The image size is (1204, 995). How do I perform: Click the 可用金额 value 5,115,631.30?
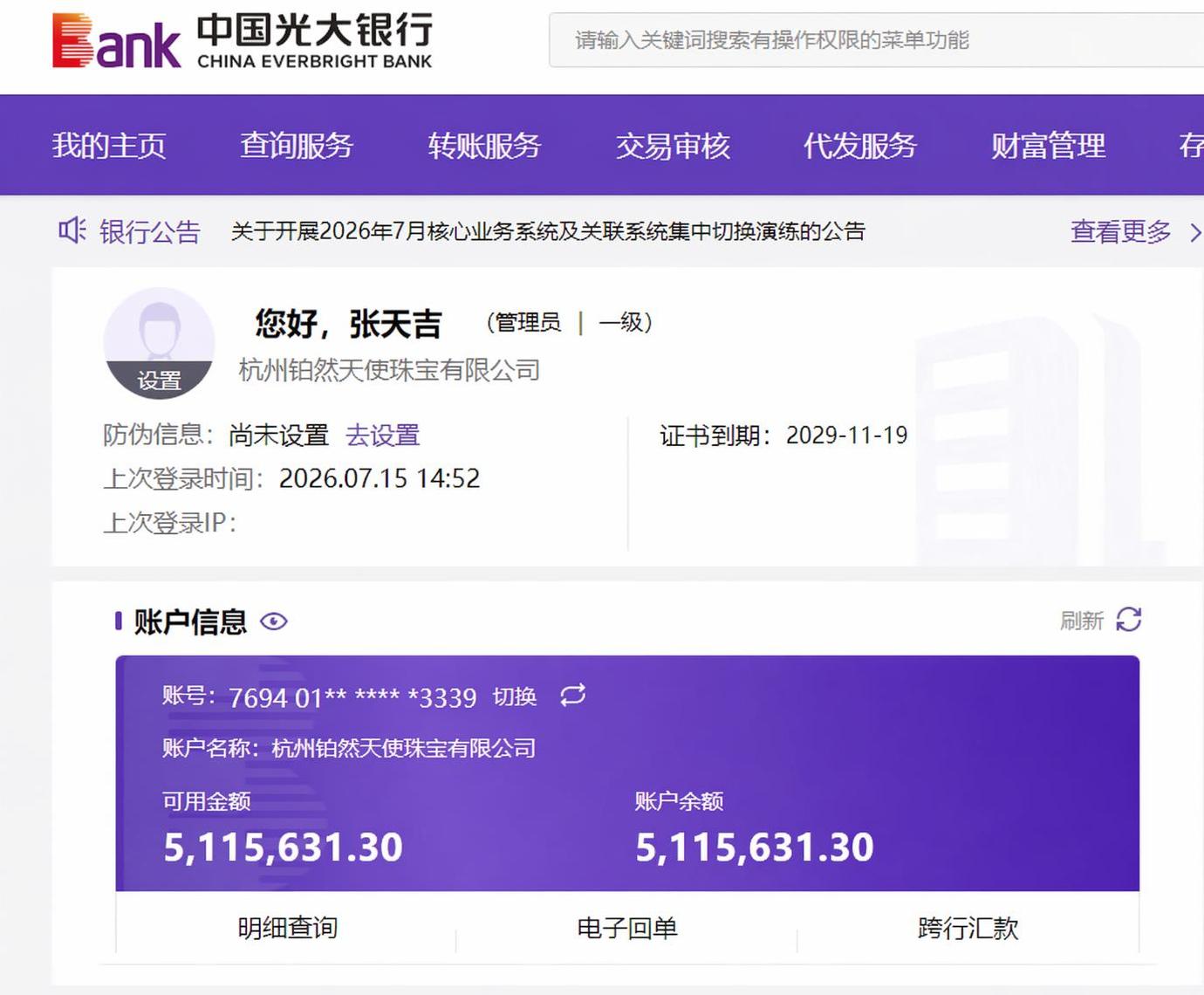283,847
